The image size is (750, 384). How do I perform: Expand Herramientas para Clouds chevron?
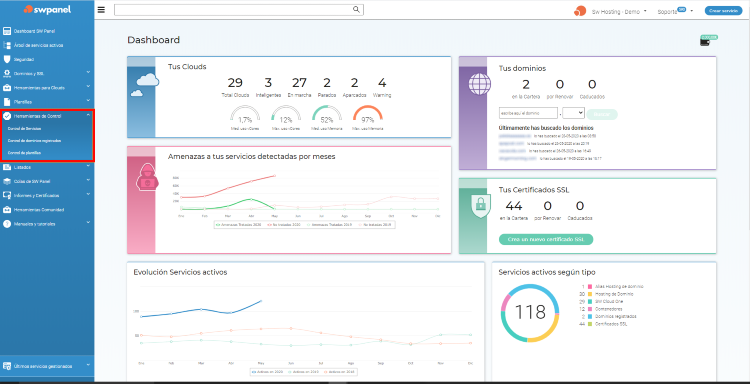click(88, 87)
